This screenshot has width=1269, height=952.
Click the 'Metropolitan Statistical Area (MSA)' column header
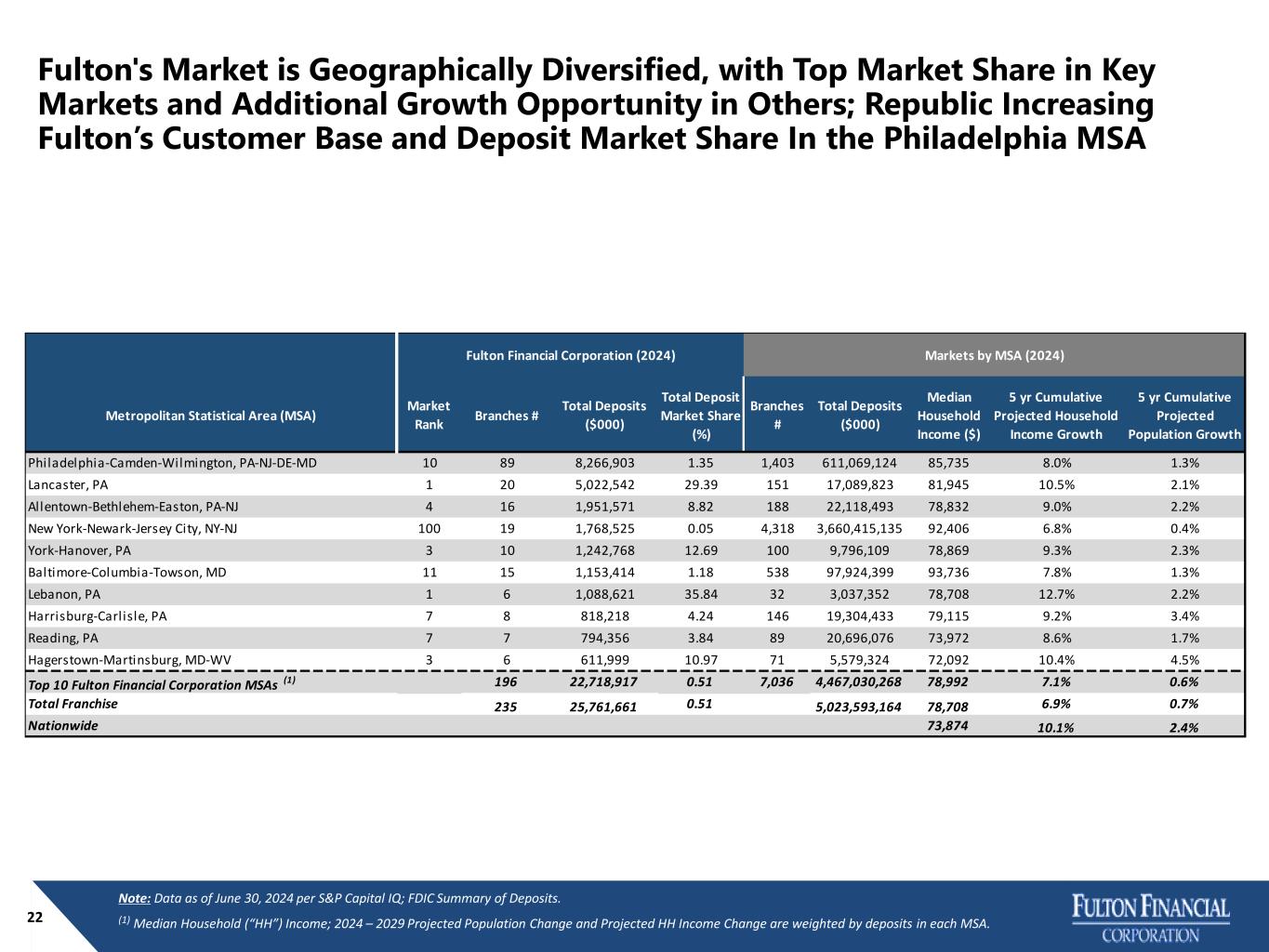pyautogui.click(x=210, y=416)
